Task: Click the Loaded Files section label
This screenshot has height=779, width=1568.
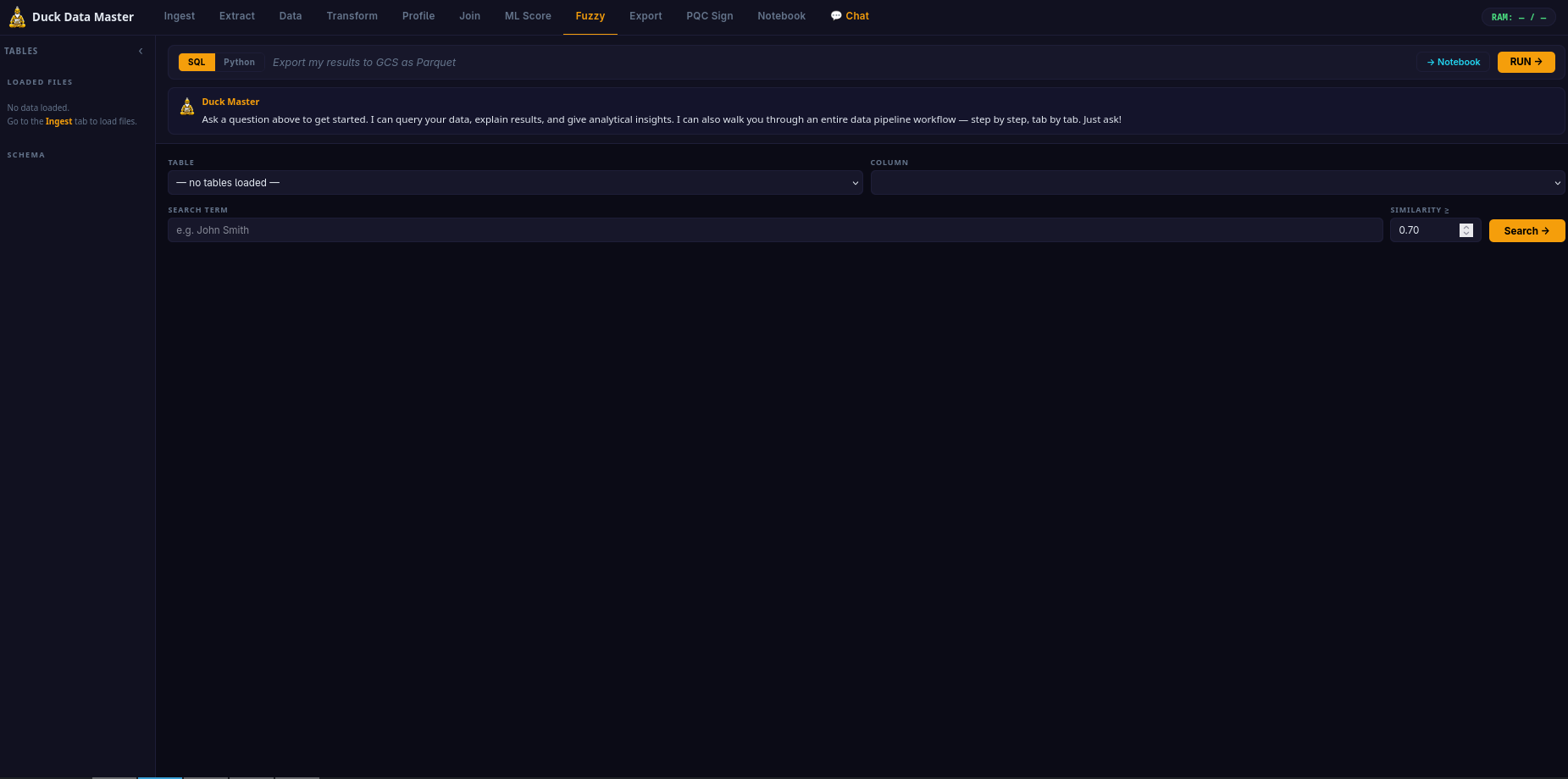Action: tap(40, 82)
